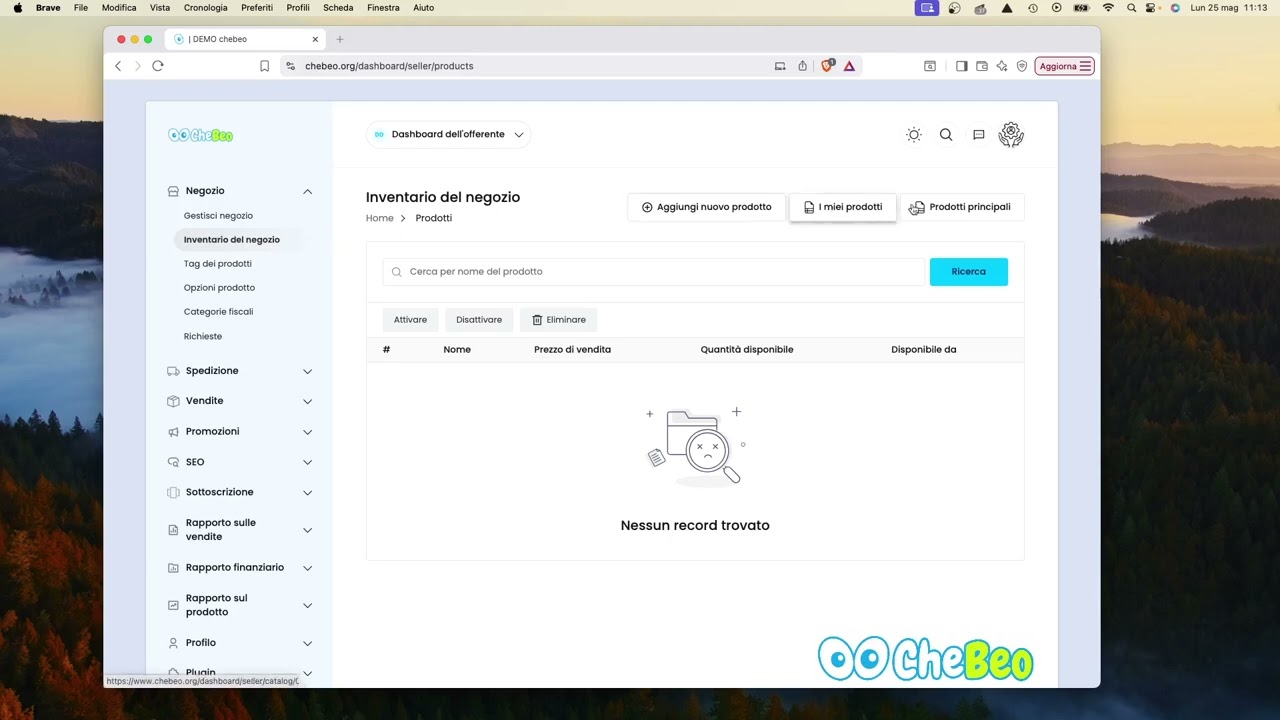Open Categorie fiscali sidebar item

pos(218,312)
